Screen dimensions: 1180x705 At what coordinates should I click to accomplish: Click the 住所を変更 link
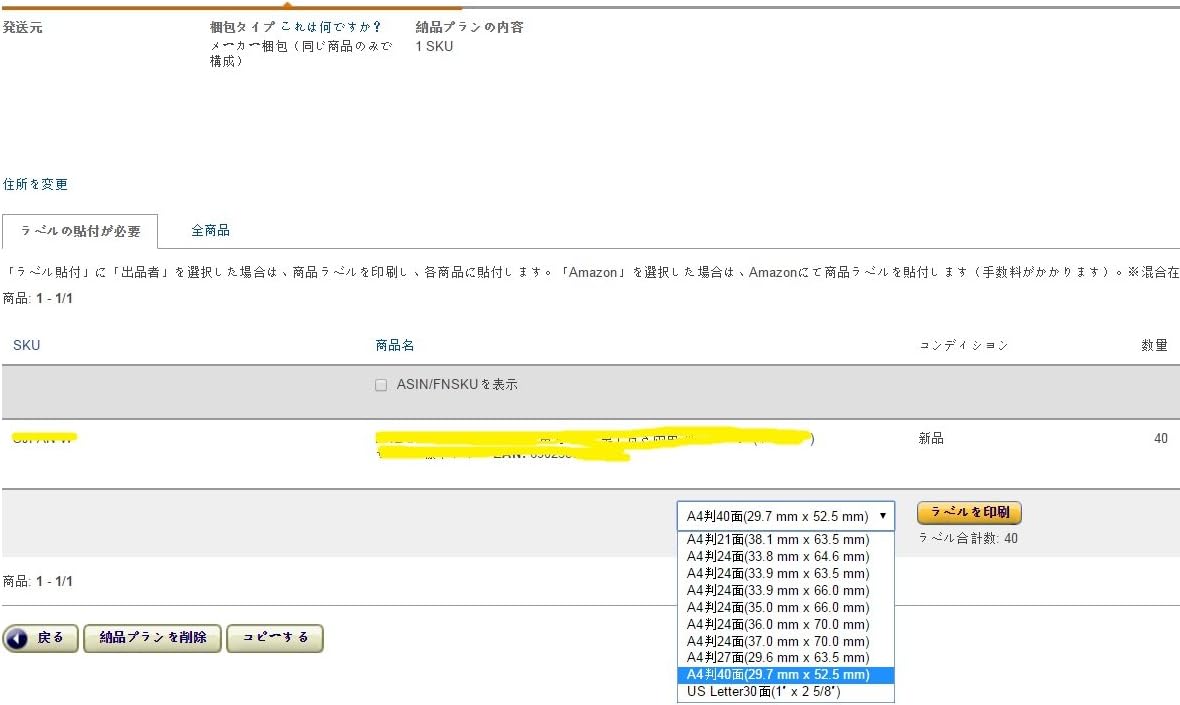pyautogui.click(x=35, y=185)
